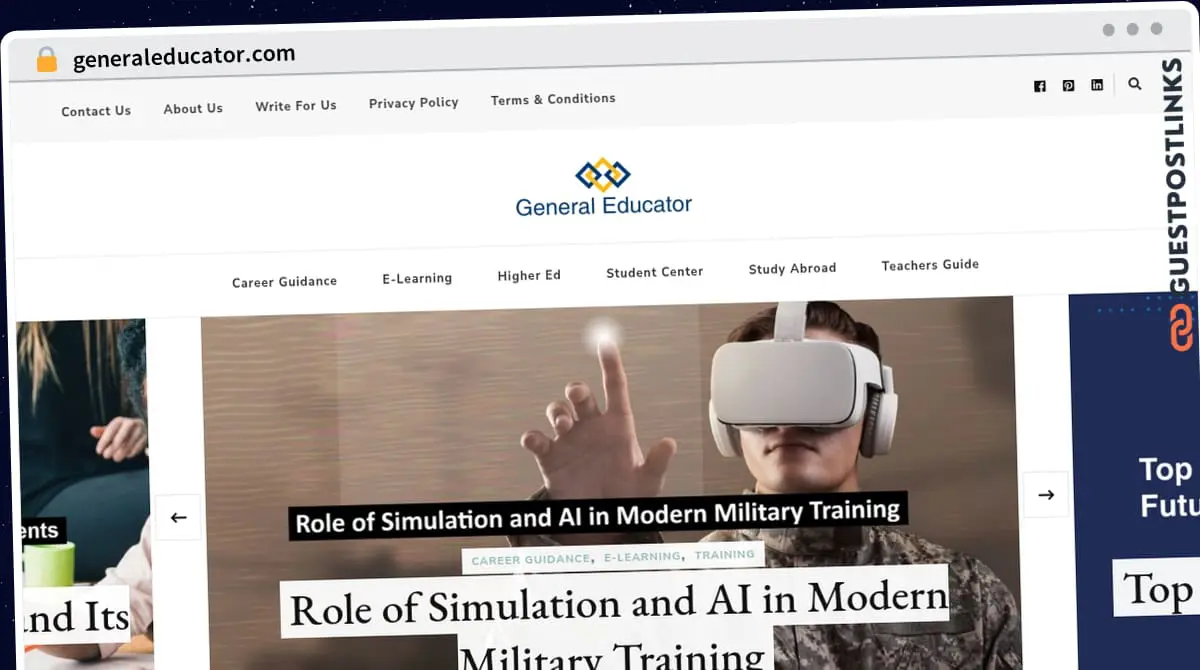Screen dimensions: 1200x670
Task: Open the Student Center menu
Action: point(654,272)
